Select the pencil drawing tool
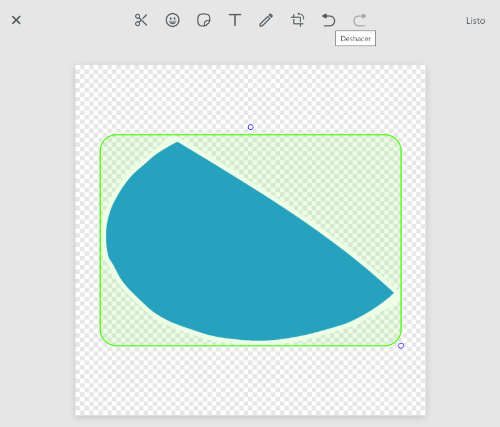500x427 pixels. 266,20
